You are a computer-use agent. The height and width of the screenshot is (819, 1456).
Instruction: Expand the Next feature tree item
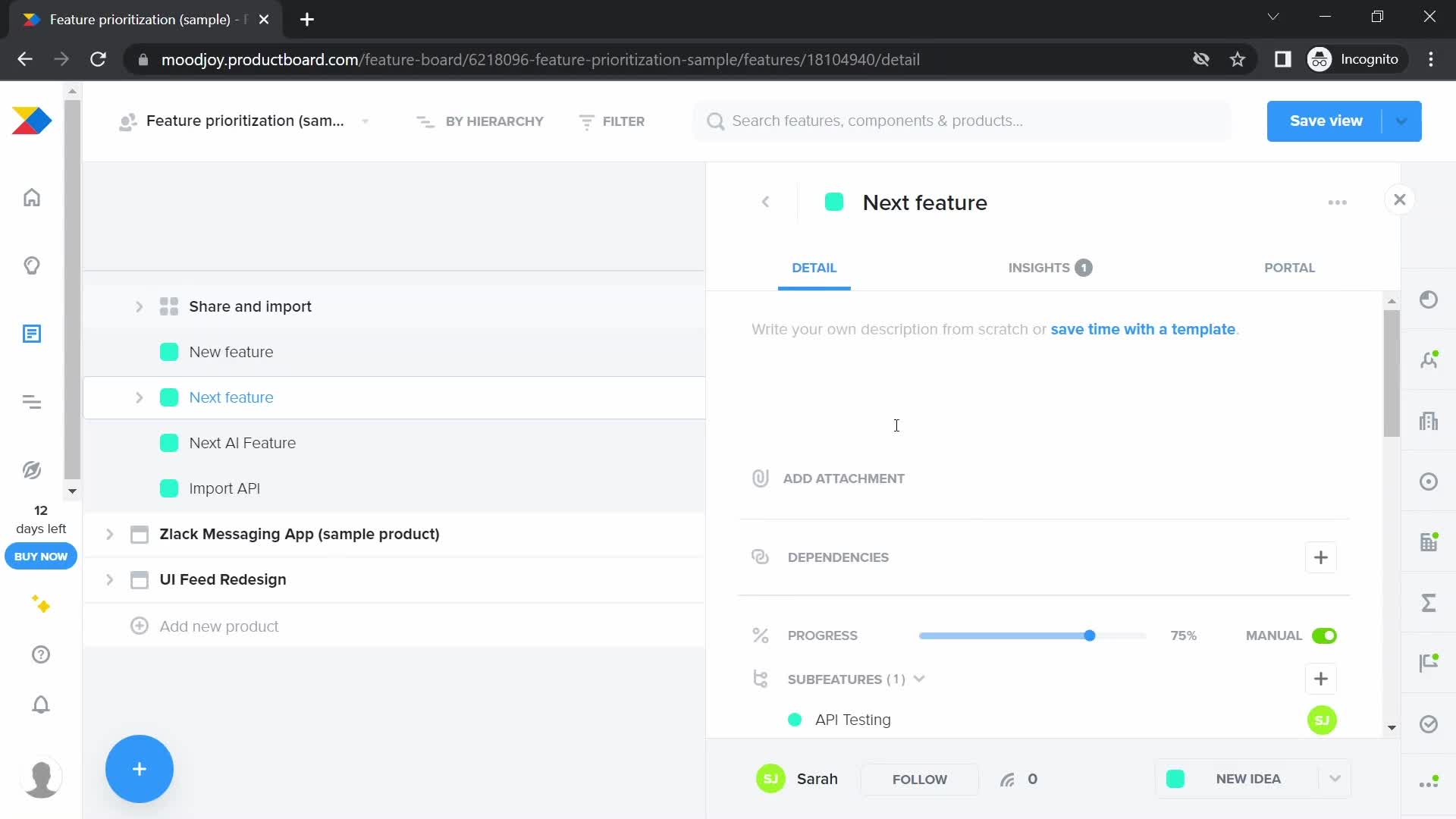point(140,397)
